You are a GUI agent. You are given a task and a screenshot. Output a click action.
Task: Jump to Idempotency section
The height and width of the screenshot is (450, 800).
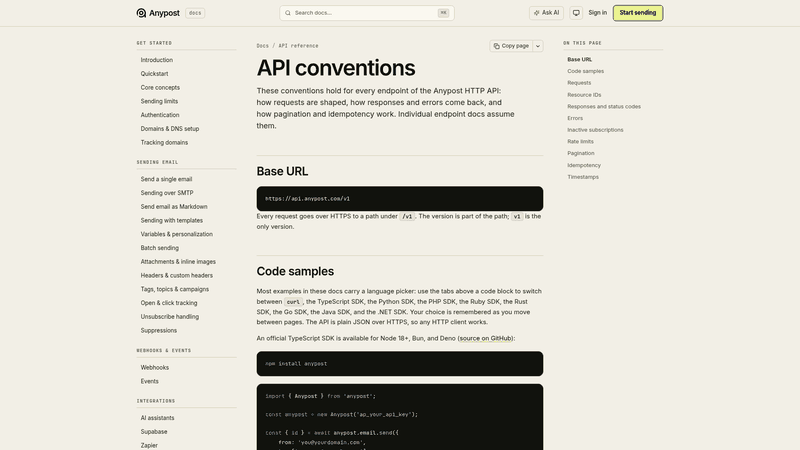tap(584, 165)
